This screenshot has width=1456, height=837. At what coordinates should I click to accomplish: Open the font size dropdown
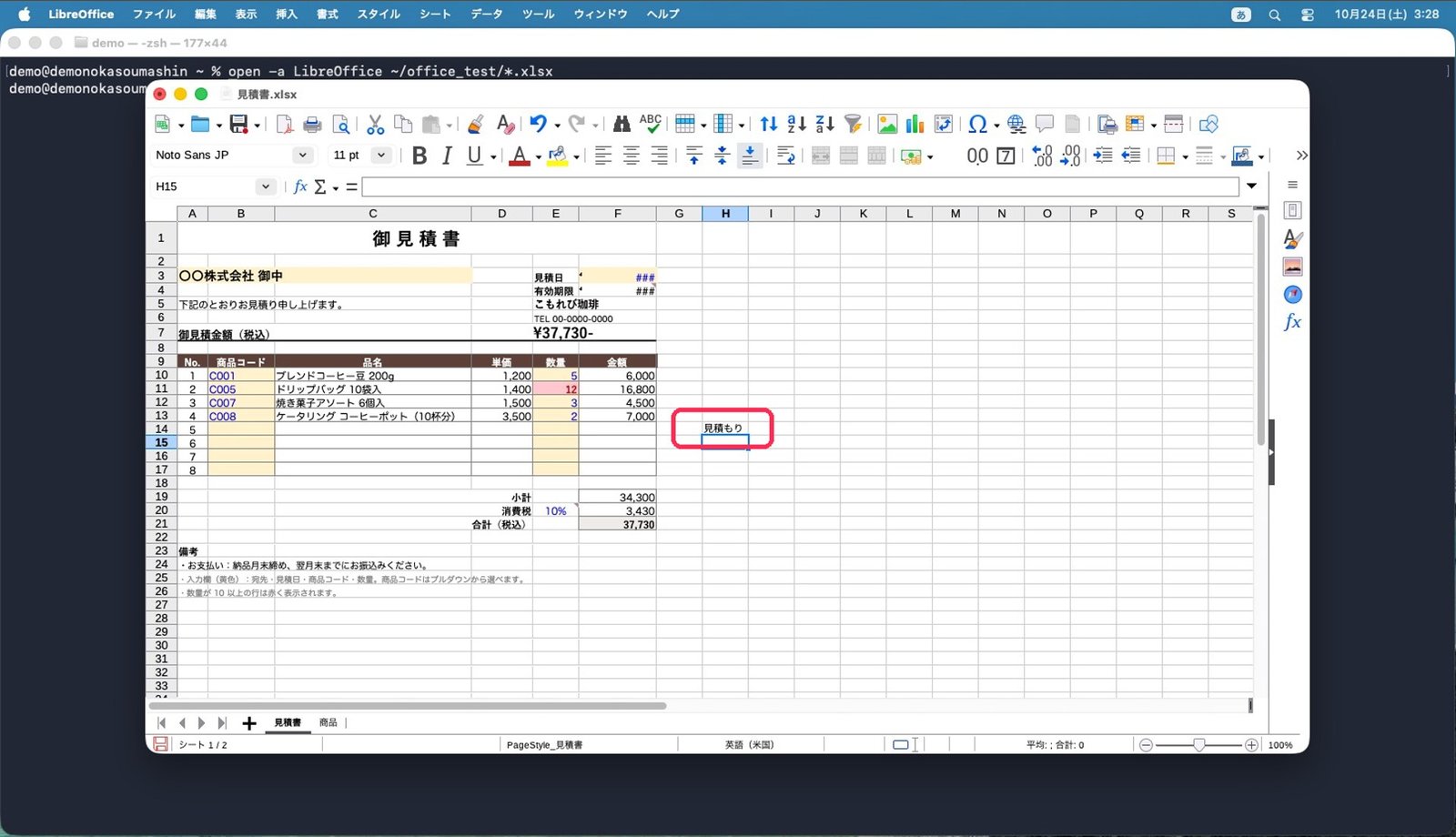382,156
